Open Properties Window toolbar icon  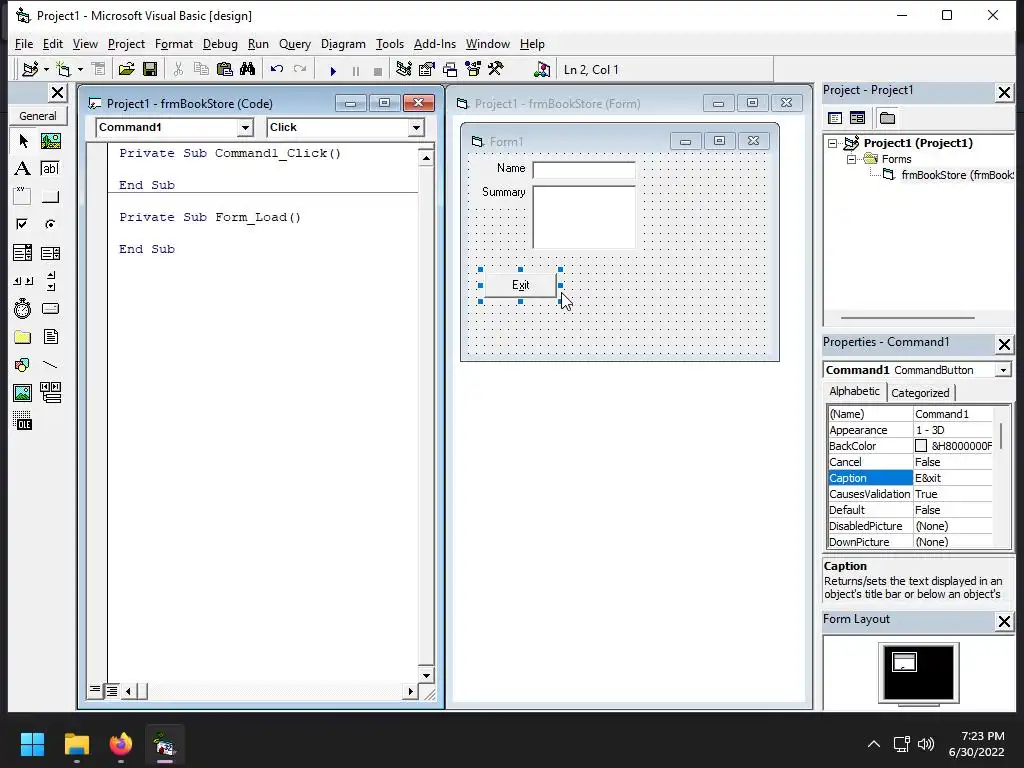426,69
